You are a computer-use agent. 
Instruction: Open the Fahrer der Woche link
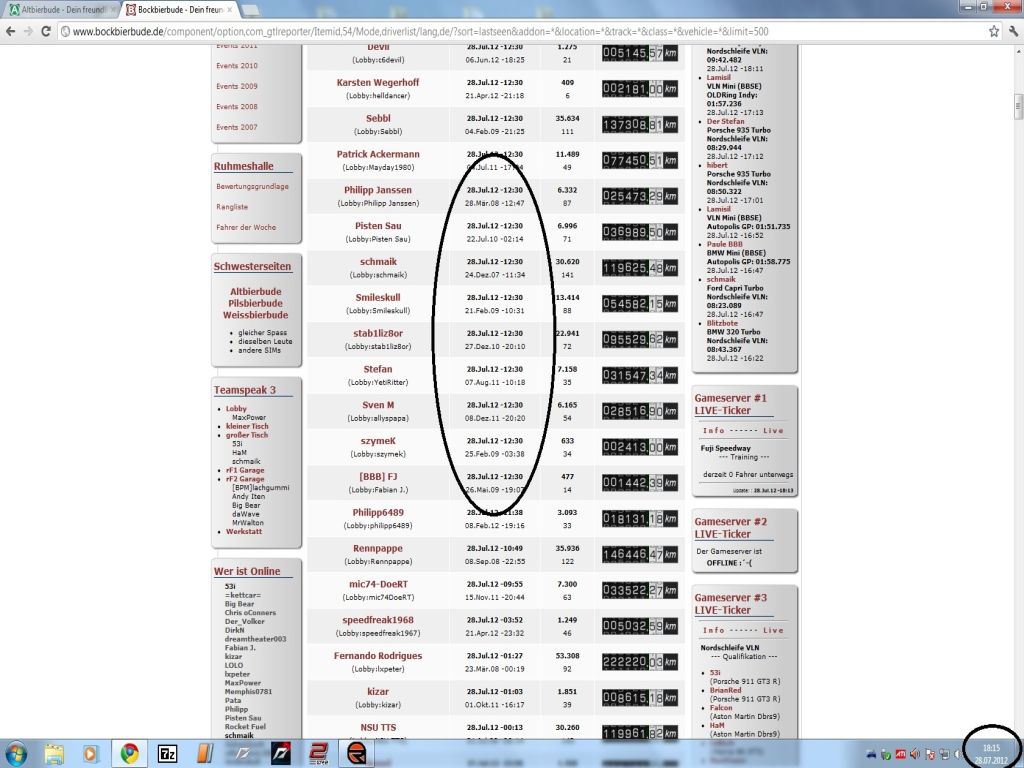(x=246, y=227)
